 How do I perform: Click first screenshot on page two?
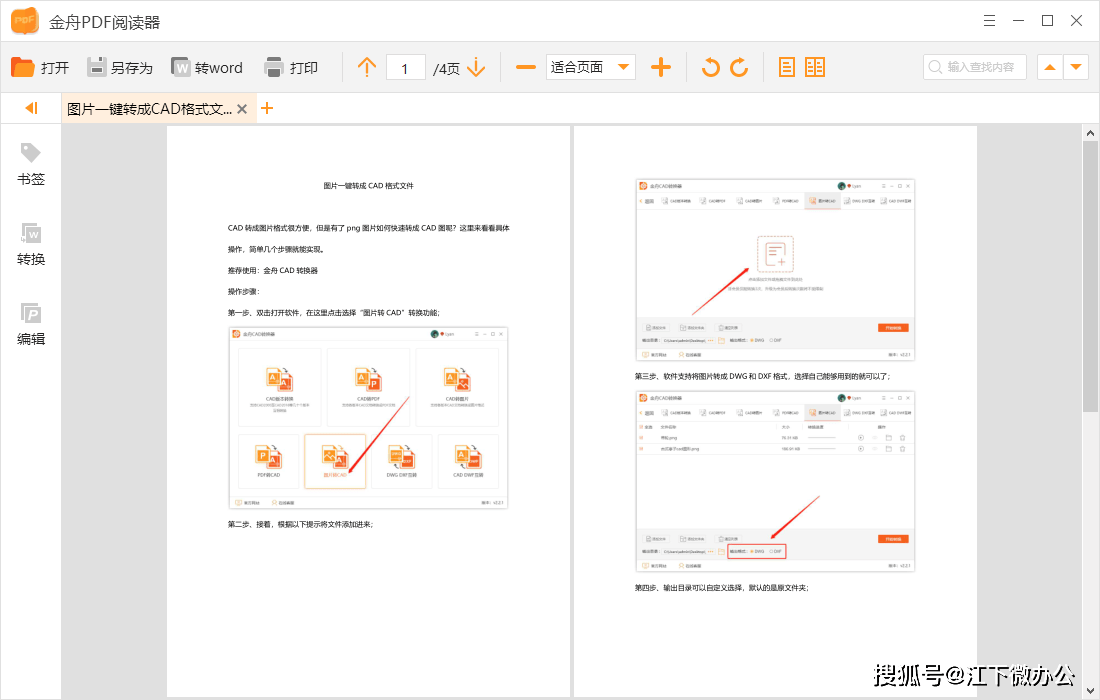775,270
